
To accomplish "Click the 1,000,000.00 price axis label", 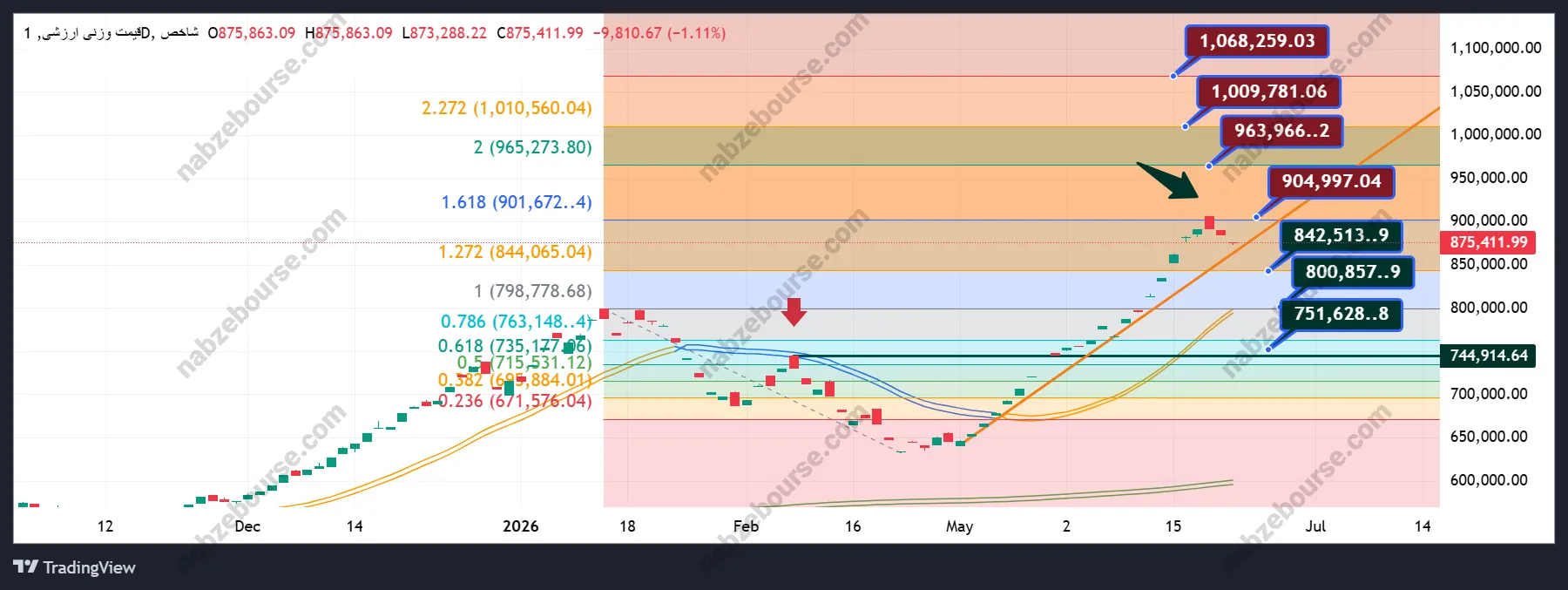I will pyautogui.click(x=1496, y=134).
